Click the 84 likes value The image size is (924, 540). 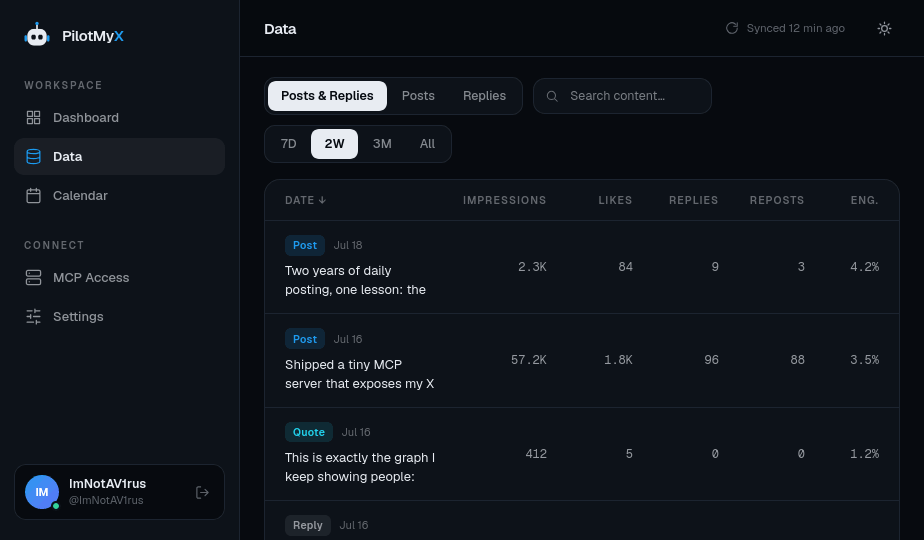pyautogui.click(x=625, y=267)
